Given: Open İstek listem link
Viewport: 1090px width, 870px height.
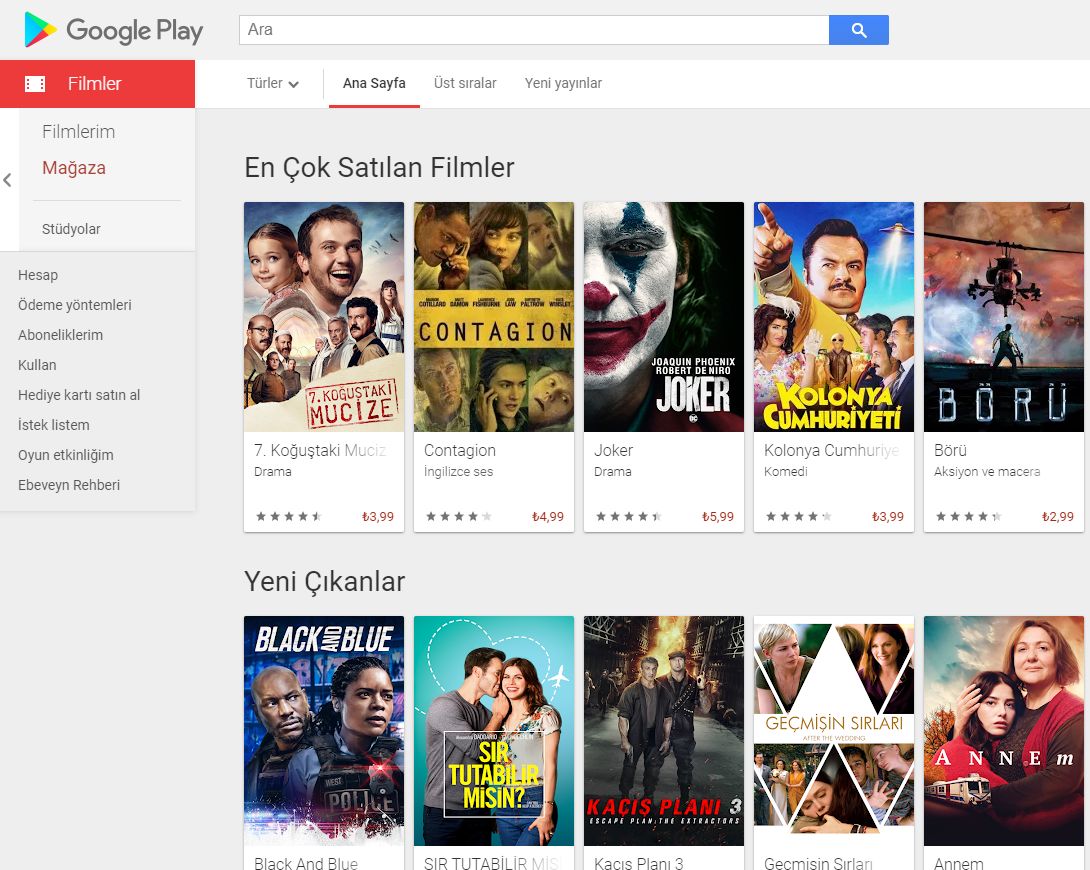Looking at the screenshot, I should coord(54,425).
